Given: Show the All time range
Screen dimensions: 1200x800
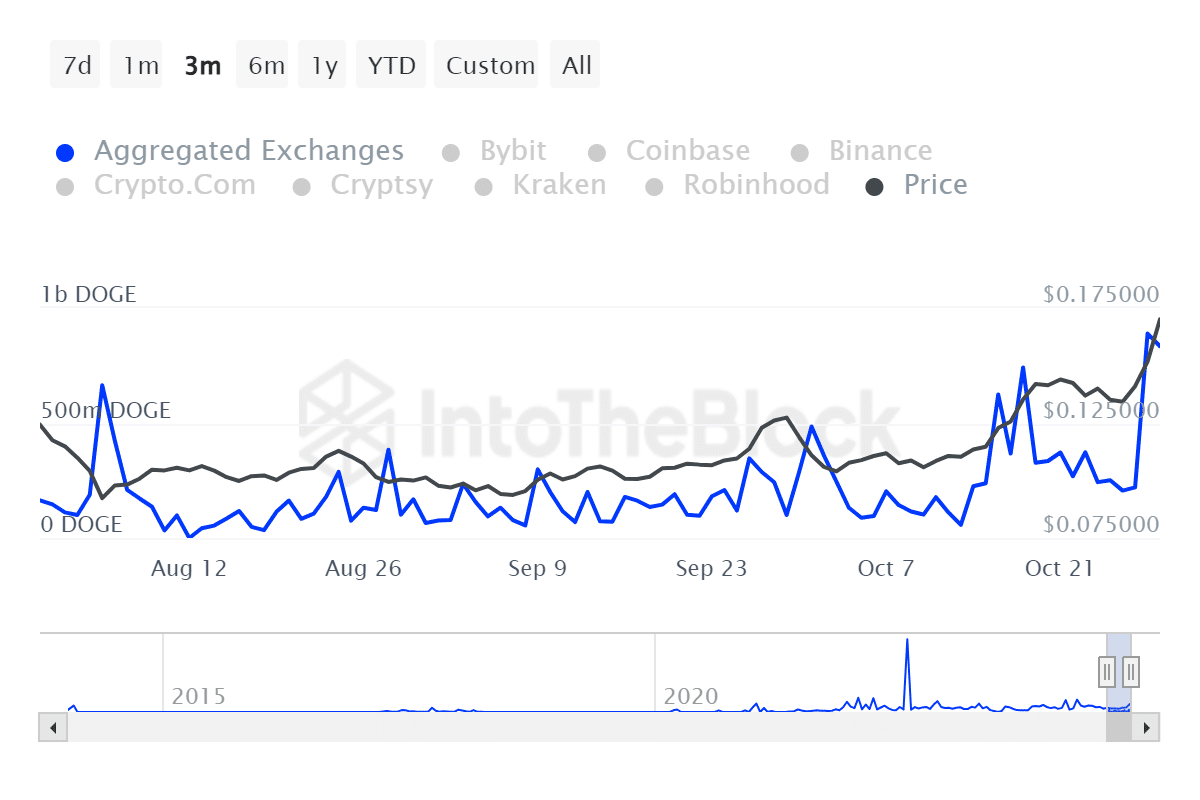Looking at the screenshot, I should point(577,66).
